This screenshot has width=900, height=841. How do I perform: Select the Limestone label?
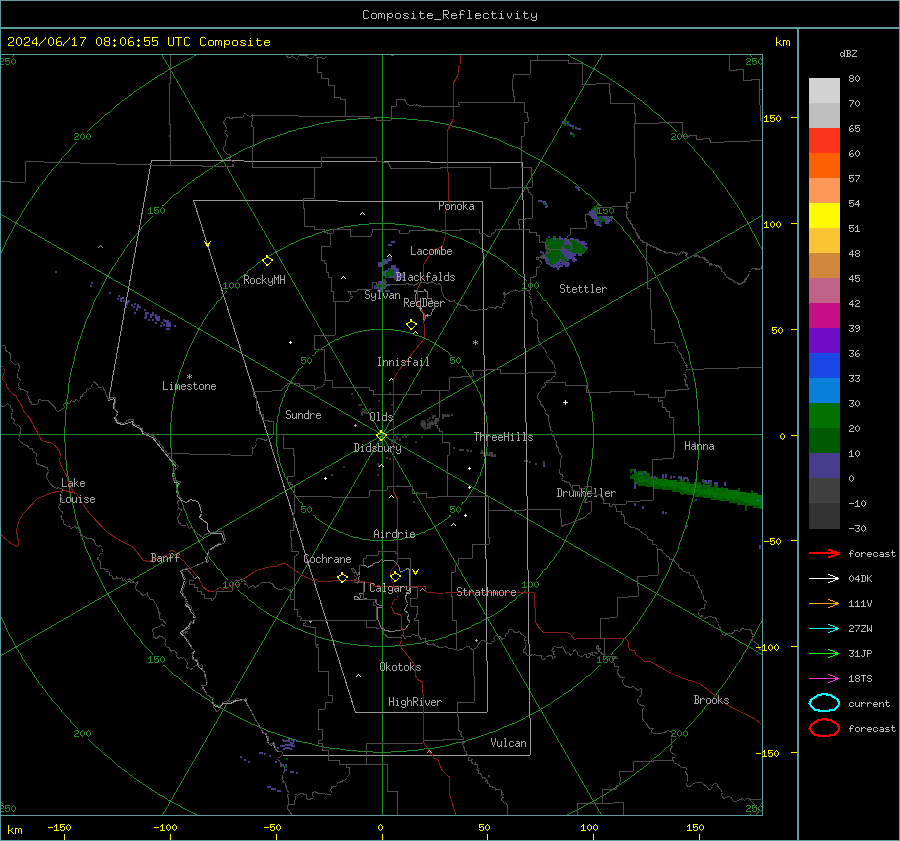(x=189, y=386)
